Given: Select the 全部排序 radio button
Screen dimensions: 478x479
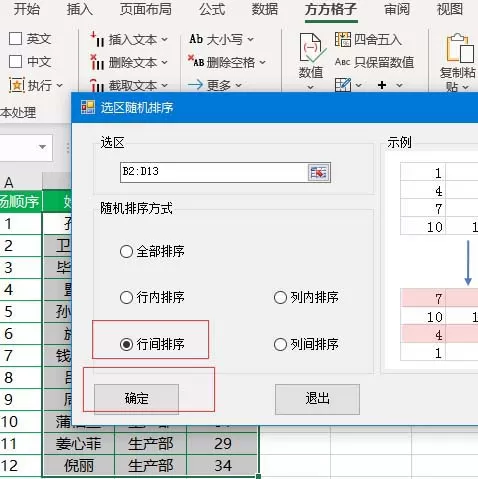Looking at the screenshot, I should coord(126,252).
